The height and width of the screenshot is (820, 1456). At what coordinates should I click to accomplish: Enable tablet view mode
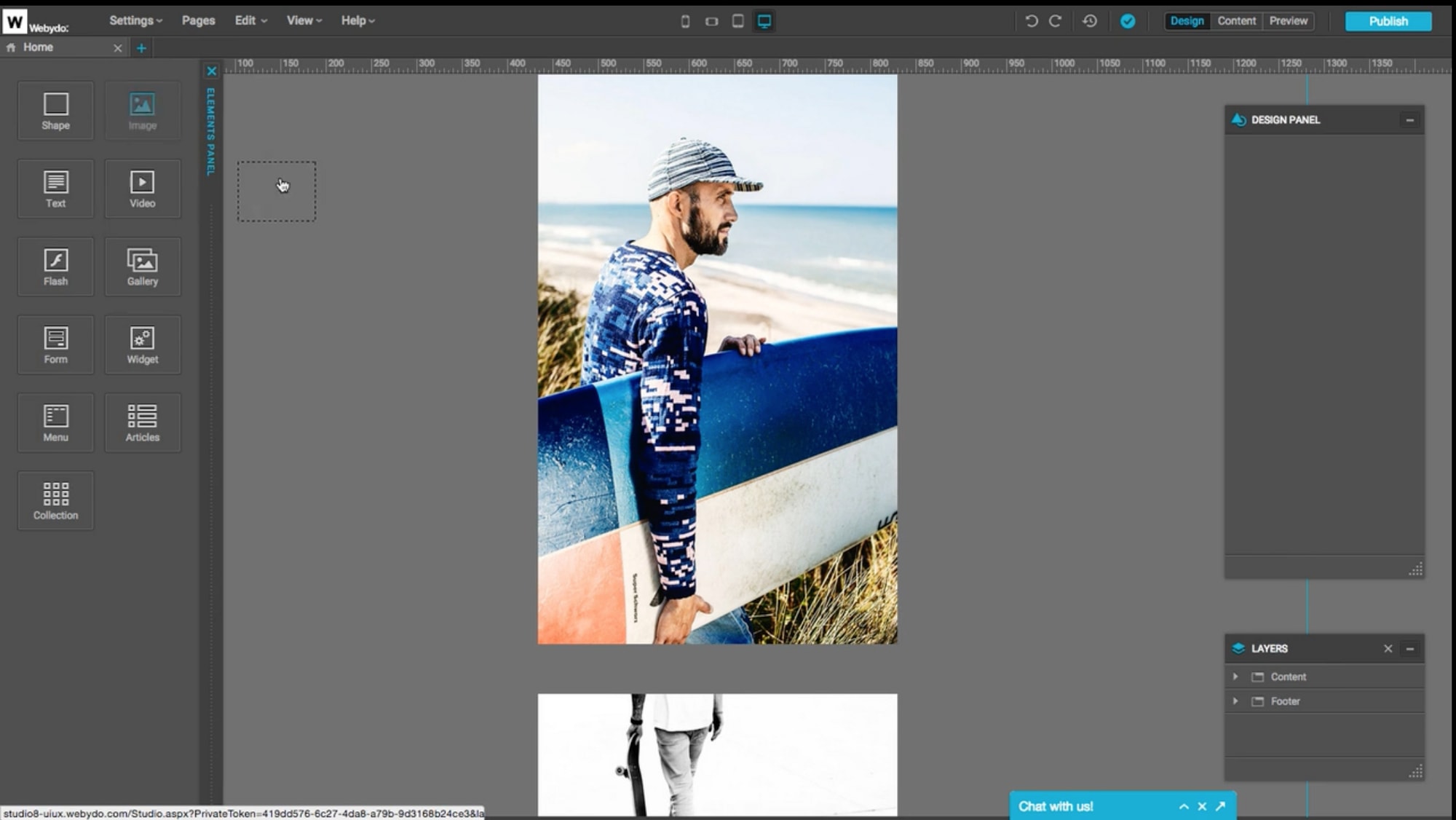tap(737, 21)
